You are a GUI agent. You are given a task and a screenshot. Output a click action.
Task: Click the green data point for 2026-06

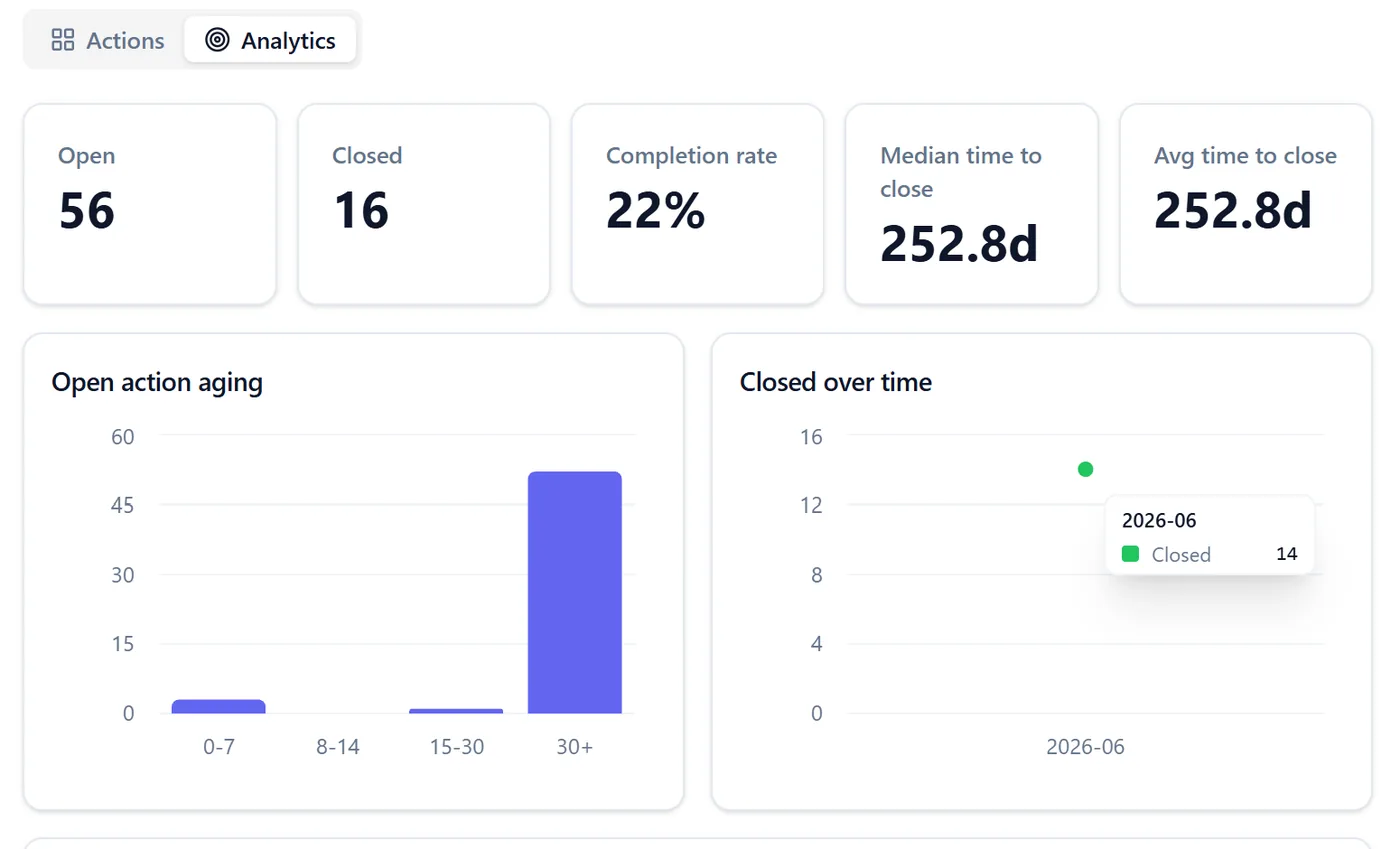(x=1086, y=469)
